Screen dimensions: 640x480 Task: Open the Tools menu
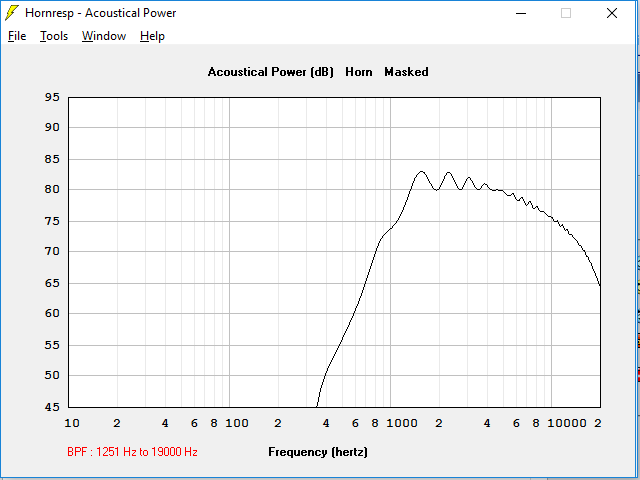point(54,36)
